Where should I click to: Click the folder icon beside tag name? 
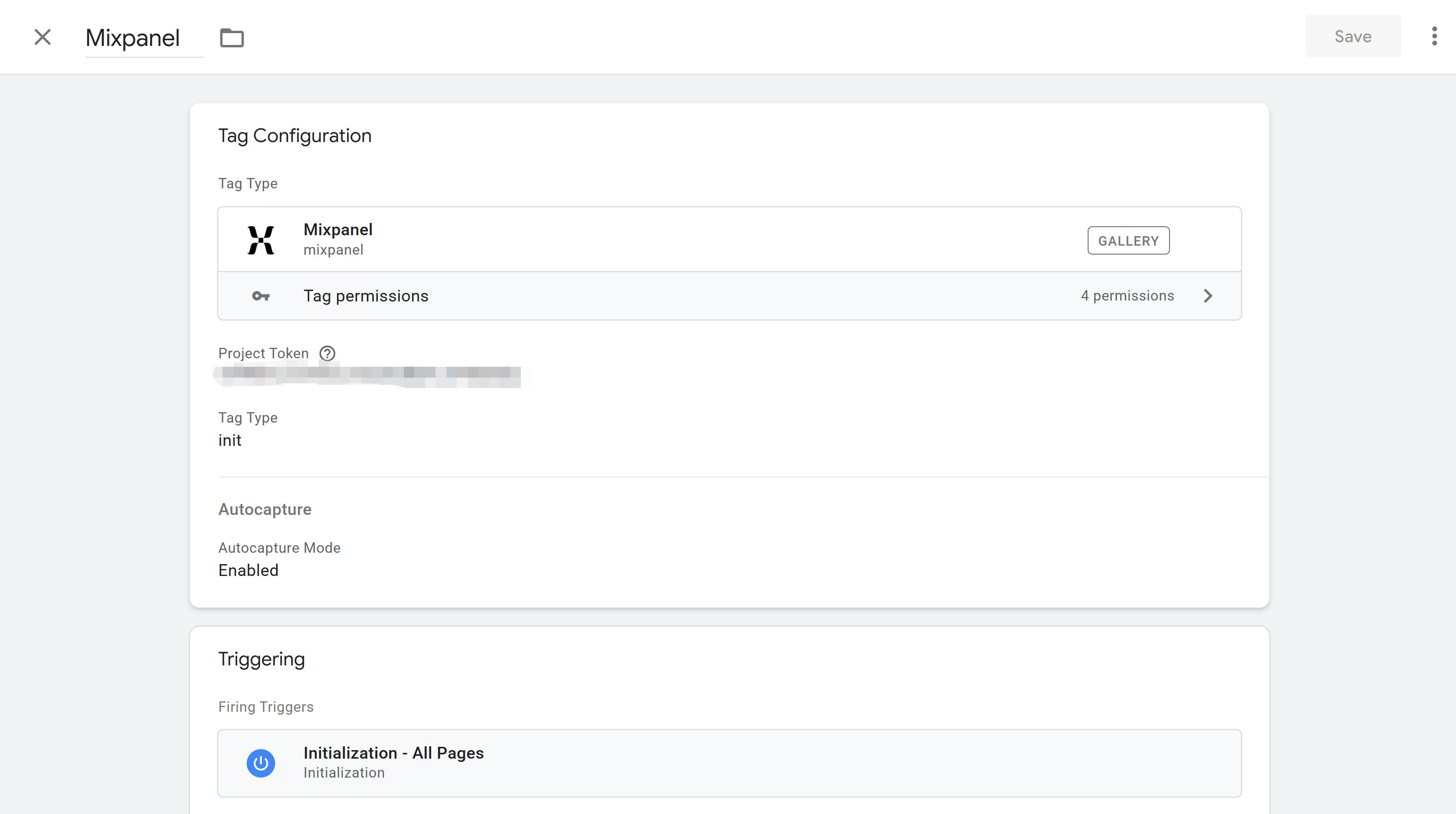(232, 38)
